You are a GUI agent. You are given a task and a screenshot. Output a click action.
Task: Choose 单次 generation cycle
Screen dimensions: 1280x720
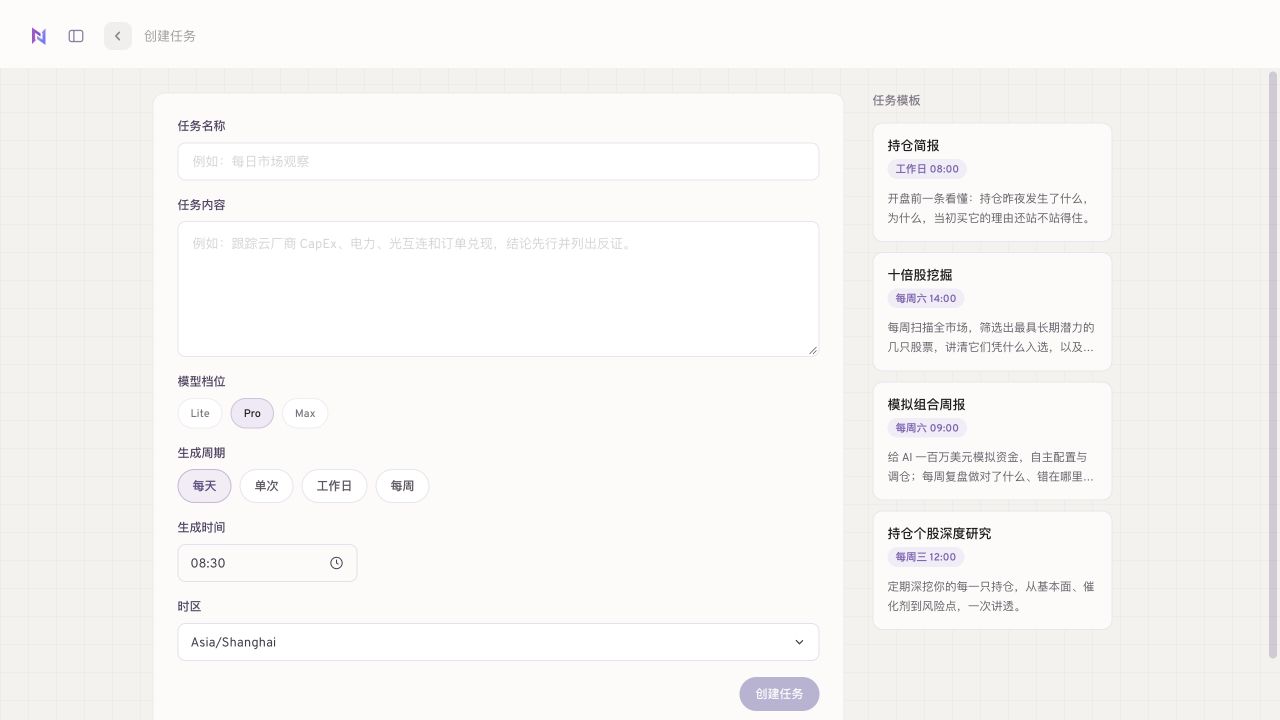pyautogui.click(x=266, y=486)
